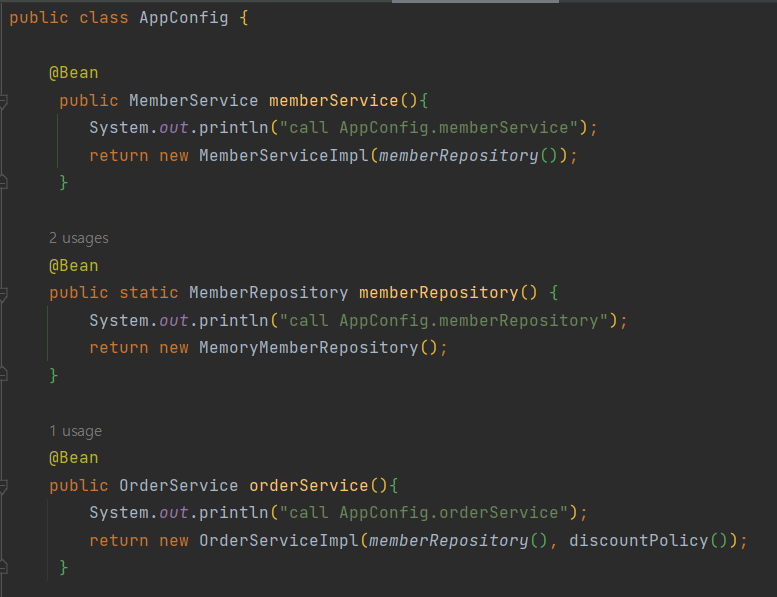Click the OrderService return type
The height and width of the screenshot is (597, 777).
click(178, 486)
